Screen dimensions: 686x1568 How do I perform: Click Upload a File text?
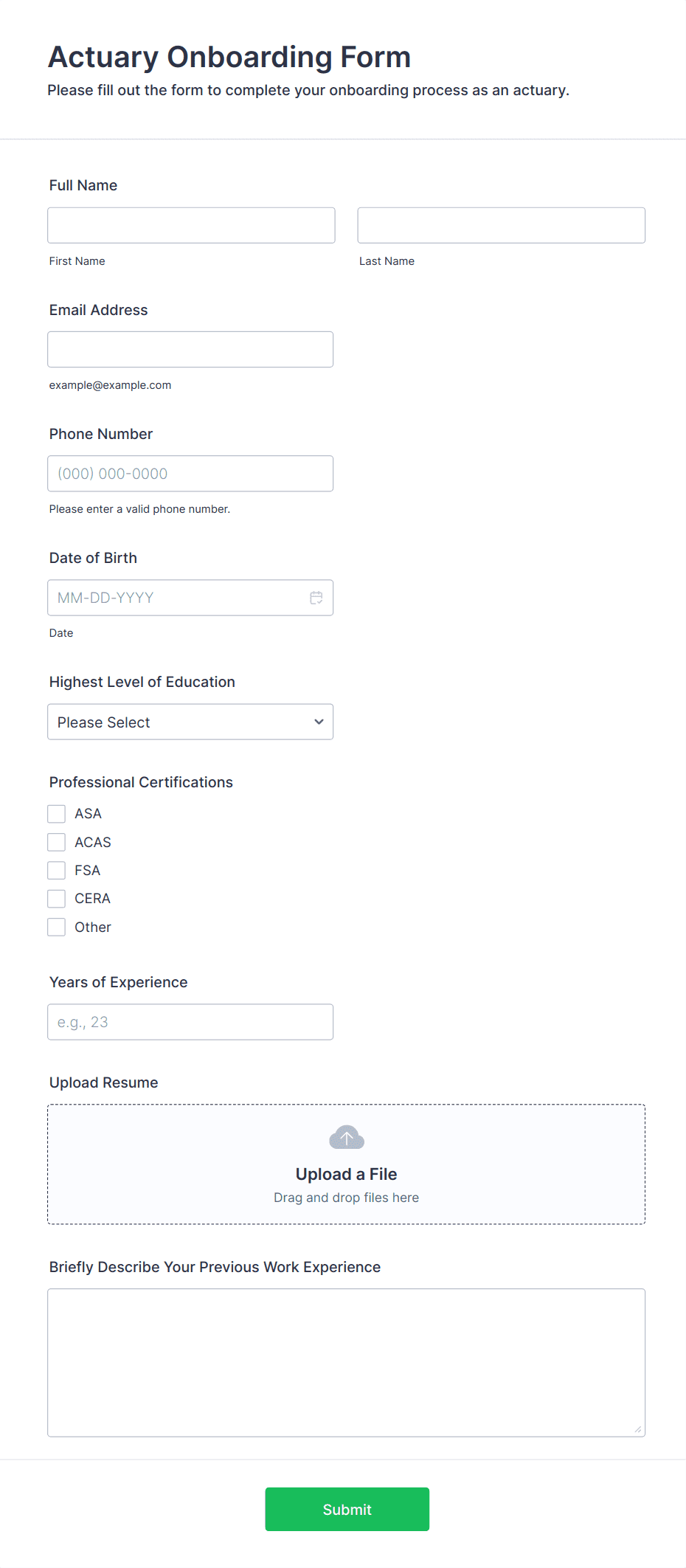(x=347, y=1174)
